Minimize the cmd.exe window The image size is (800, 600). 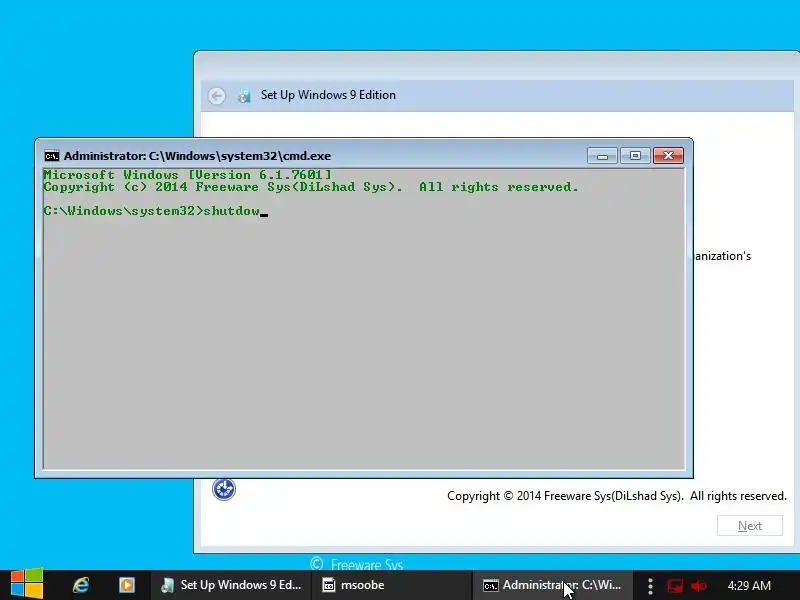click(602, 156)
